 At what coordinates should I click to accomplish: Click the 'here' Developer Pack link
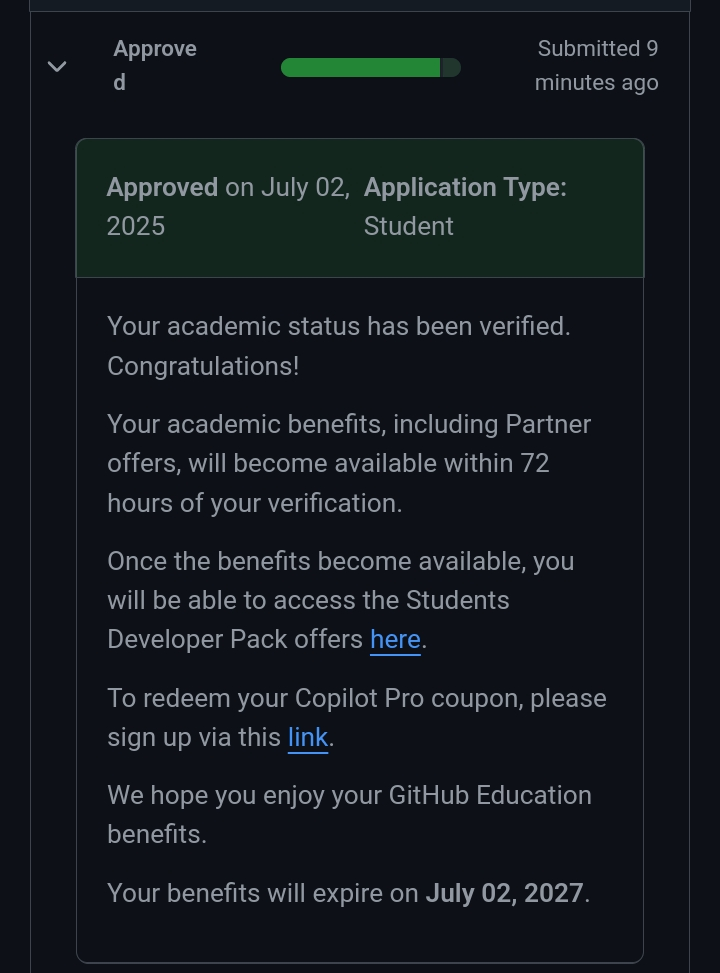[x=395, y=640]
